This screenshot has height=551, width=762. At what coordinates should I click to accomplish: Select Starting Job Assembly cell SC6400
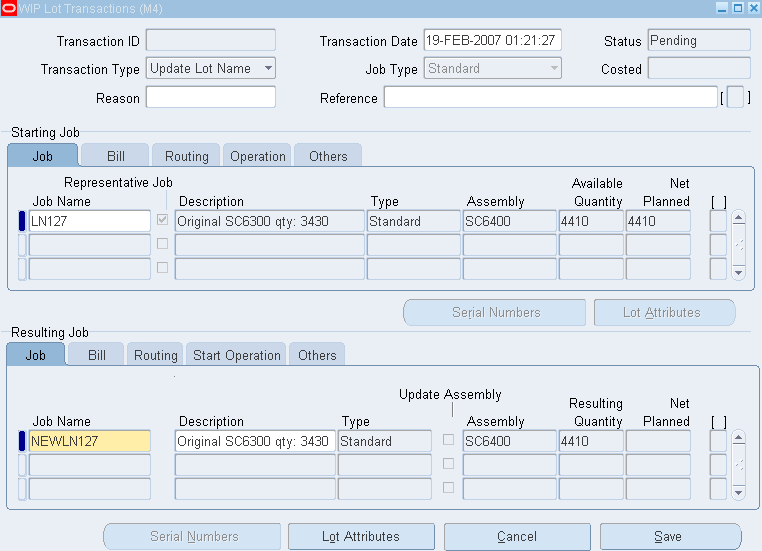click(510, 221)
